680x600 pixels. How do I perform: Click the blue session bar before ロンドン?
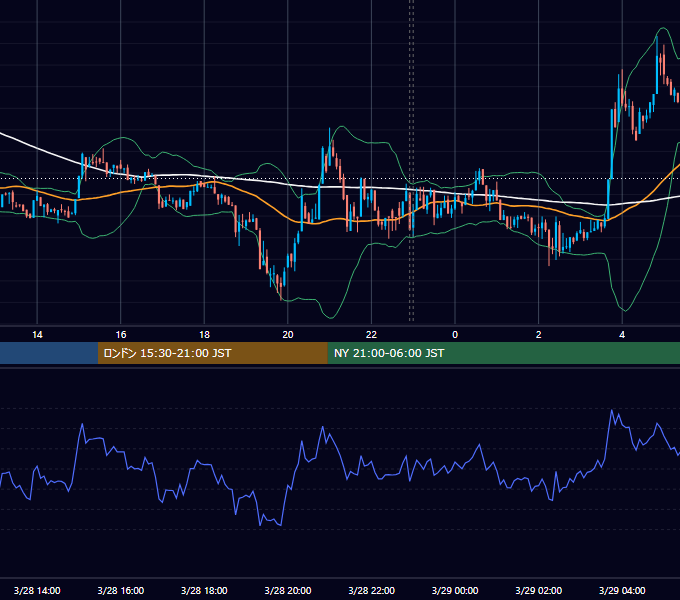coord(49,353)
